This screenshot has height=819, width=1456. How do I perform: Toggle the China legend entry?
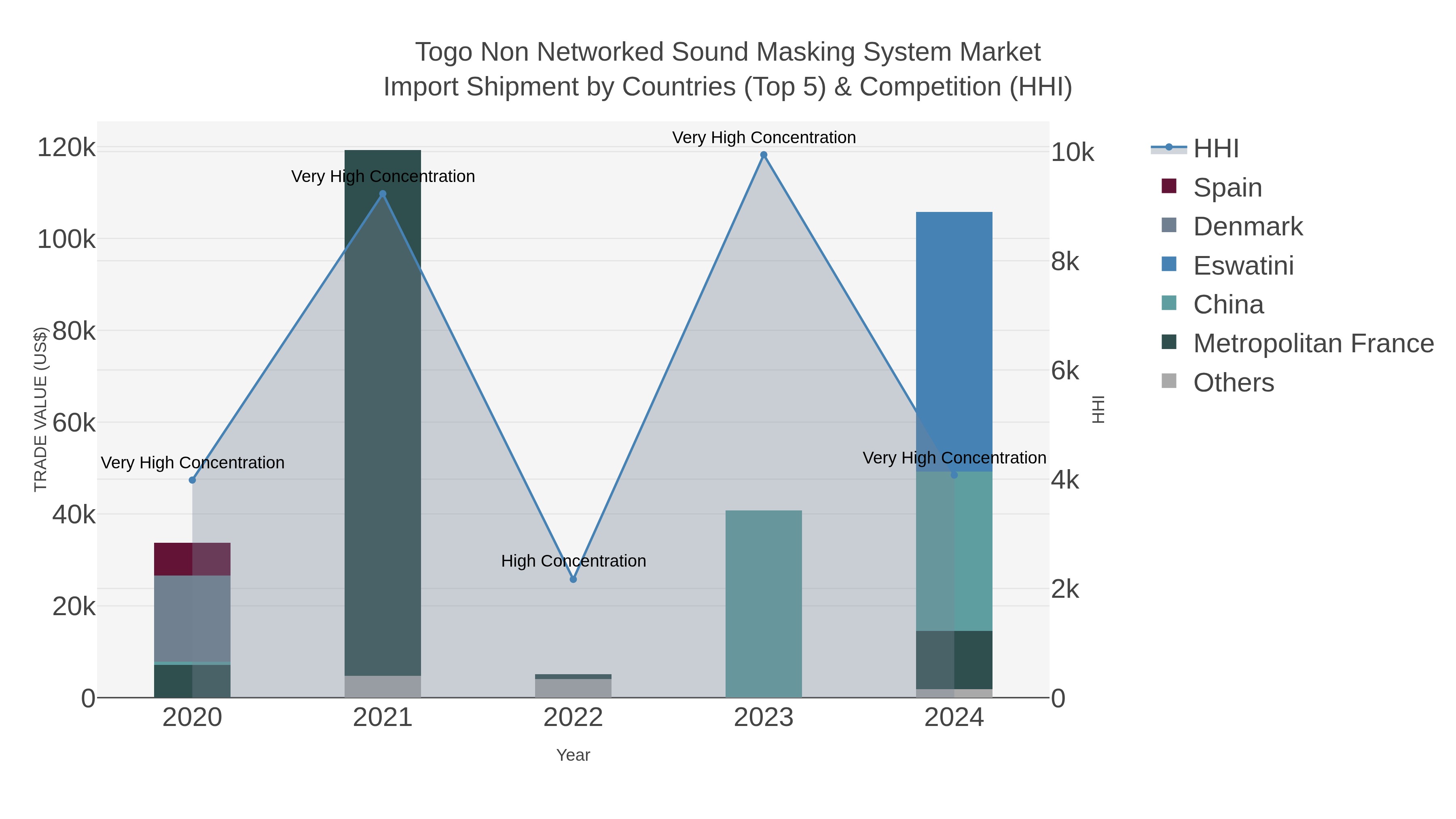pos(1213,304)
